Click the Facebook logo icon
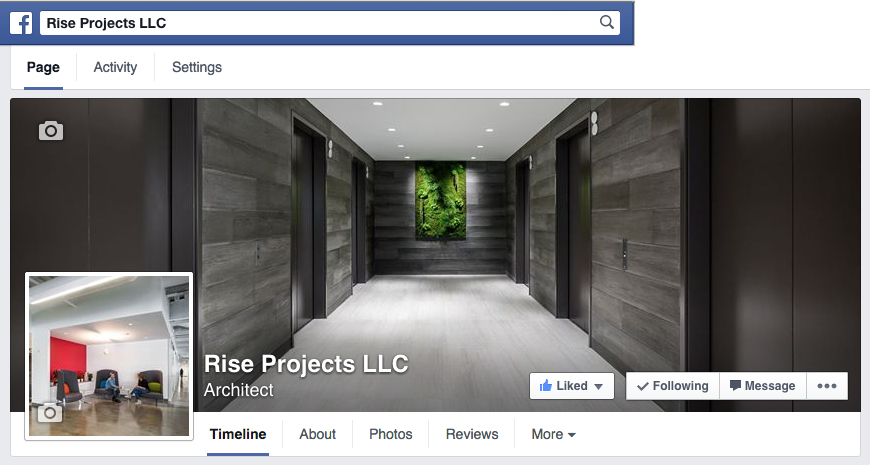This screenshot has width=870, height=465. pyautogui.click(x=21, y=23)
